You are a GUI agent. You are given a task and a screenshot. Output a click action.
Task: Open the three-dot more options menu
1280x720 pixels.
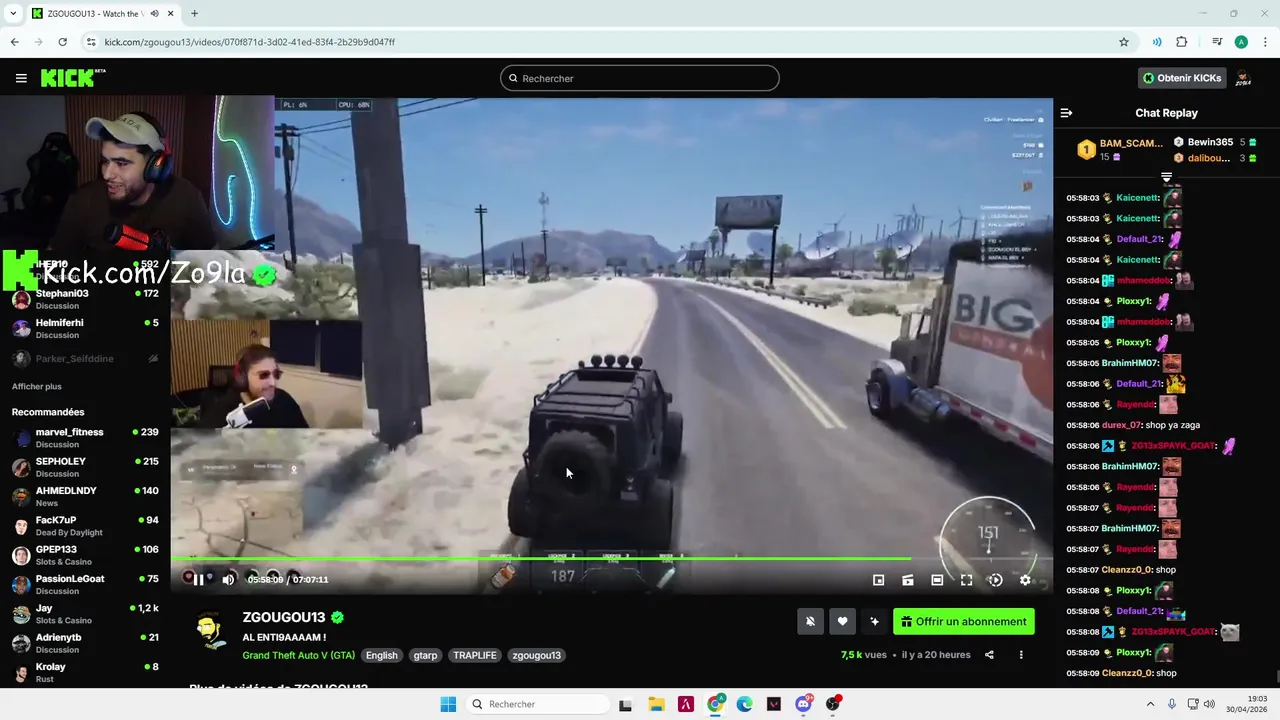(1021, 655)
